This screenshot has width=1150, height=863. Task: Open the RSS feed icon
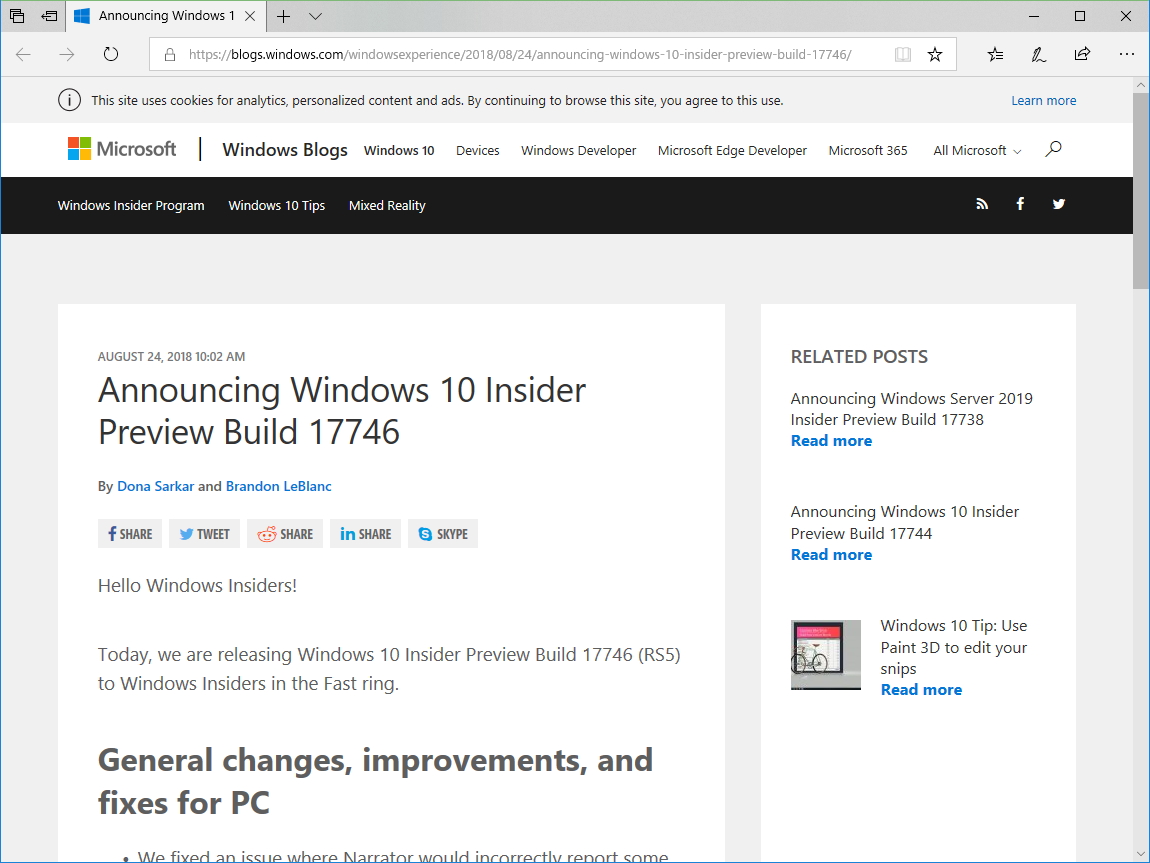click(981, 204)
